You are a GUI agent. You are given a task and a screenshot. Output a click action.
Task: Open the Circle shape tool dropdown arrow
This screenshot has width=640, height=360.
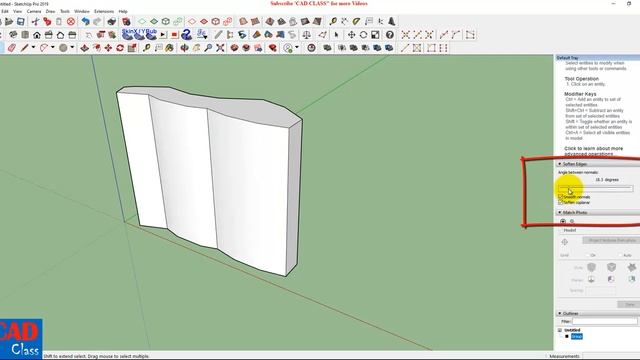point(72,48)
